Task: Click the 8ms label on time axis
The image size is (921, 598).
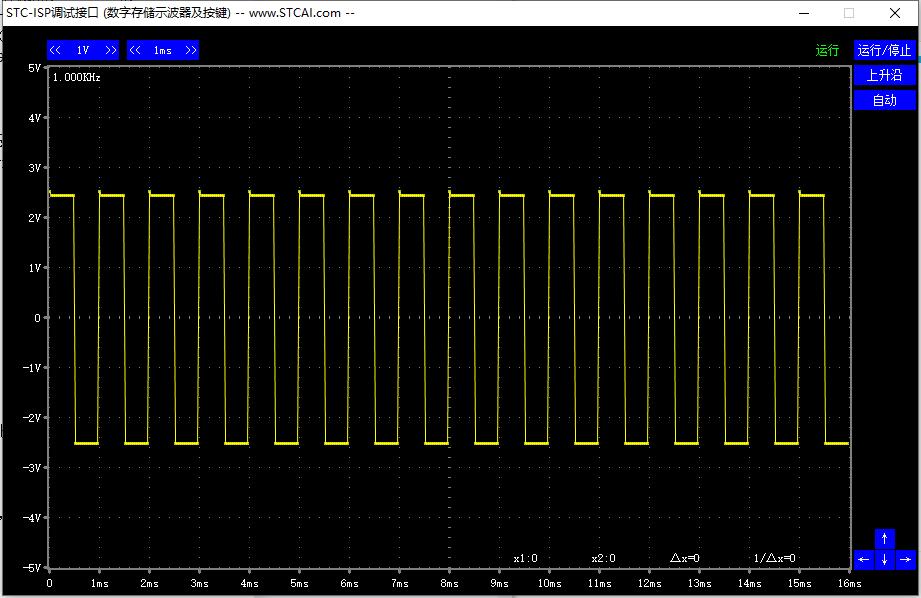Action: (x=449, y=583)
